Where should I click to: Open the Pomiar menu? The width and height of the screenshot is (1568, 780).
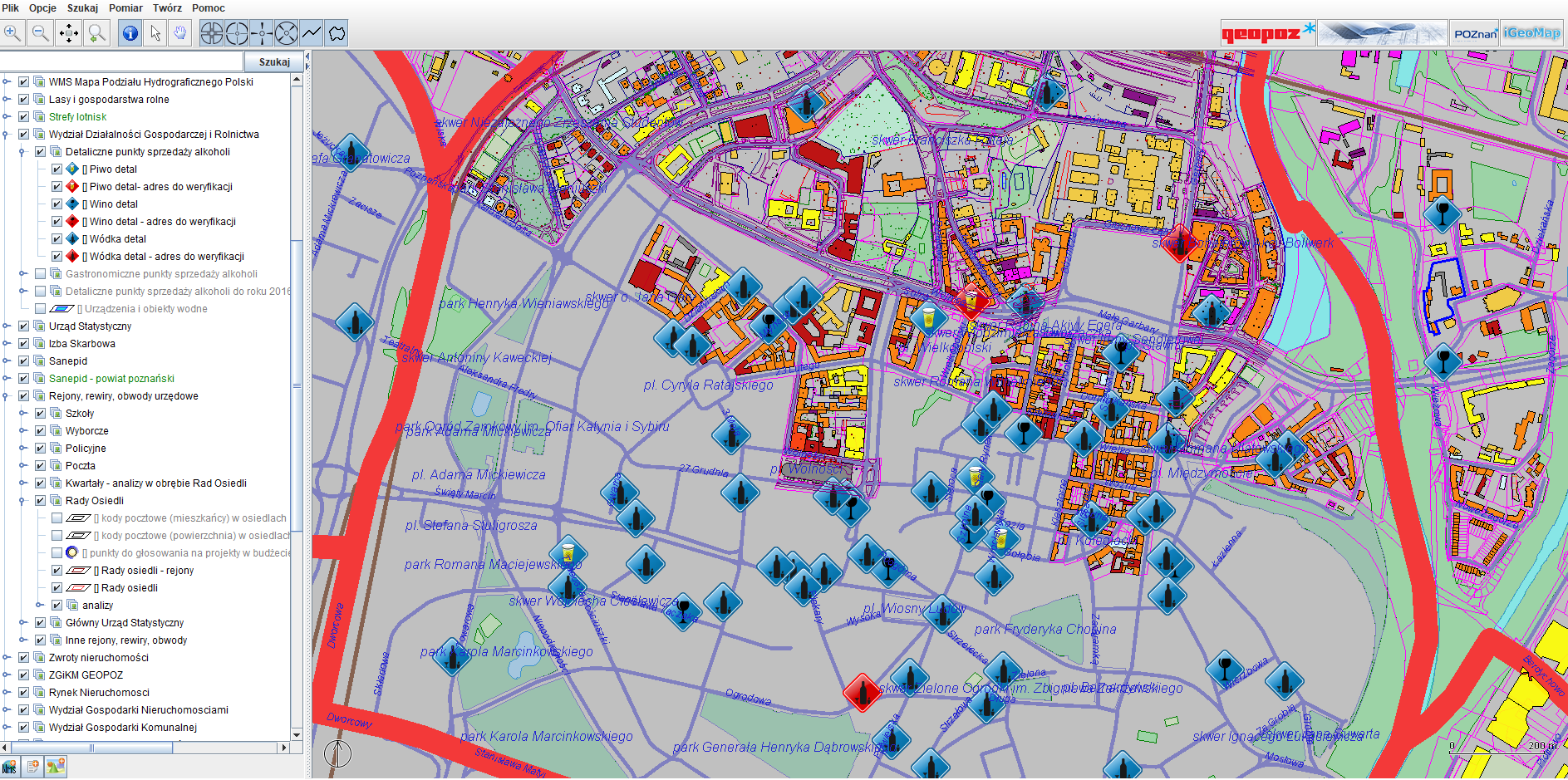125,8
